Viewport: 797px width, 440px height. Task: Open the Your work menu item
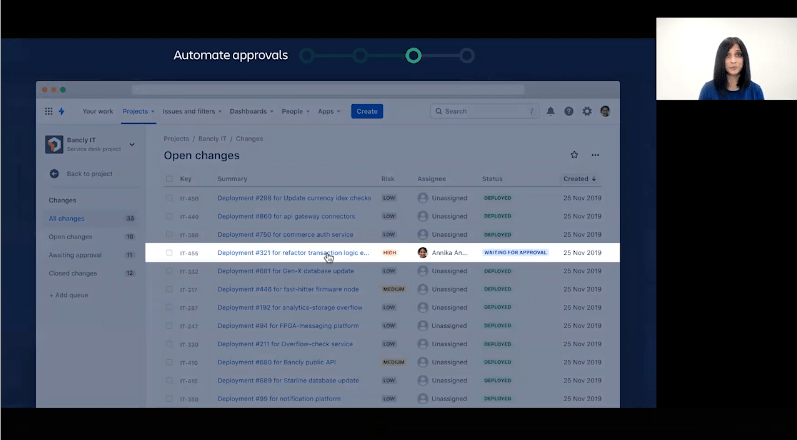pos(97,111)
